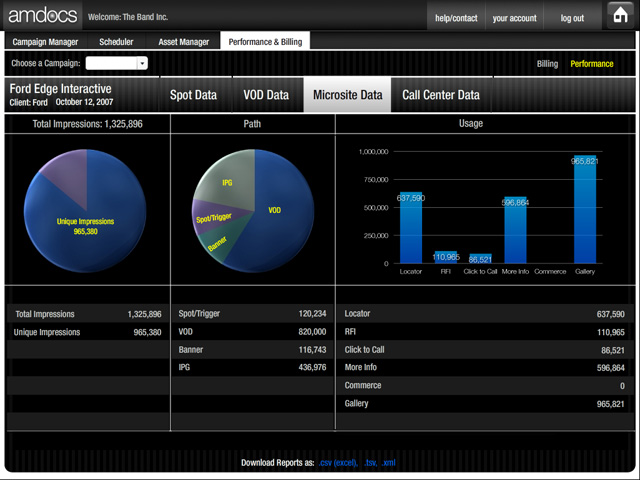
Task: Select the Microsite Data tab
Action: tap(347, 95)
